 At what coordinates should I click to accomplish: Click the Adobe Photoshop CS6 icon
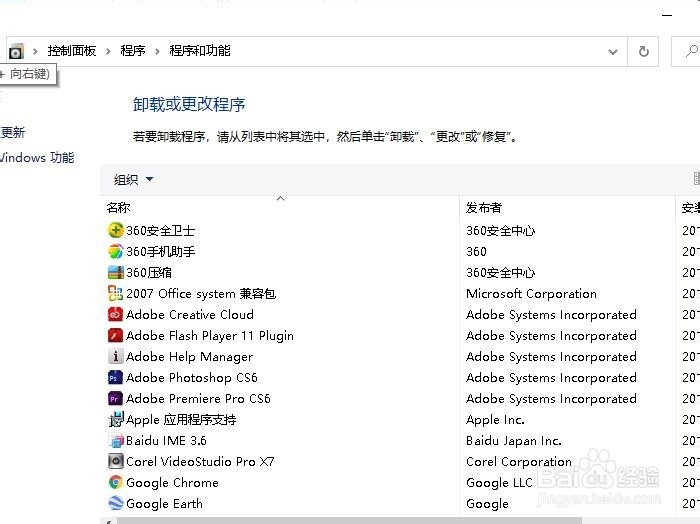116,377
